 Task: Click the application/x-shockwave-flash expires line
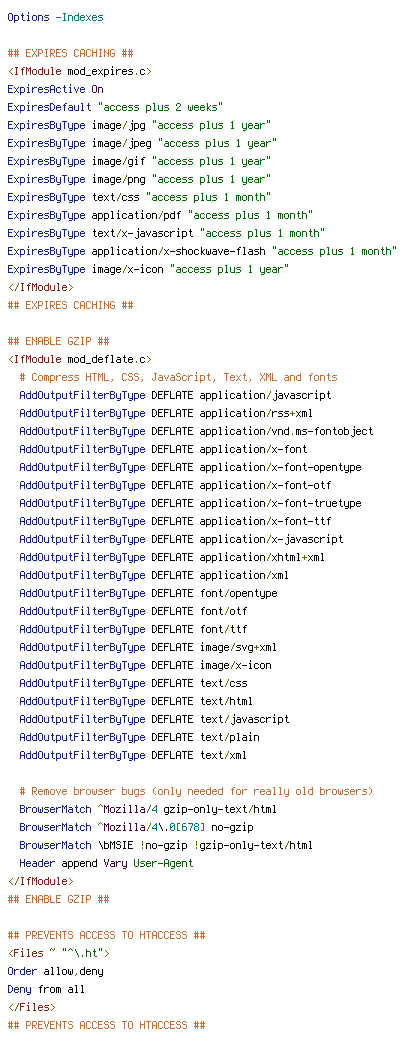(203, 251)
